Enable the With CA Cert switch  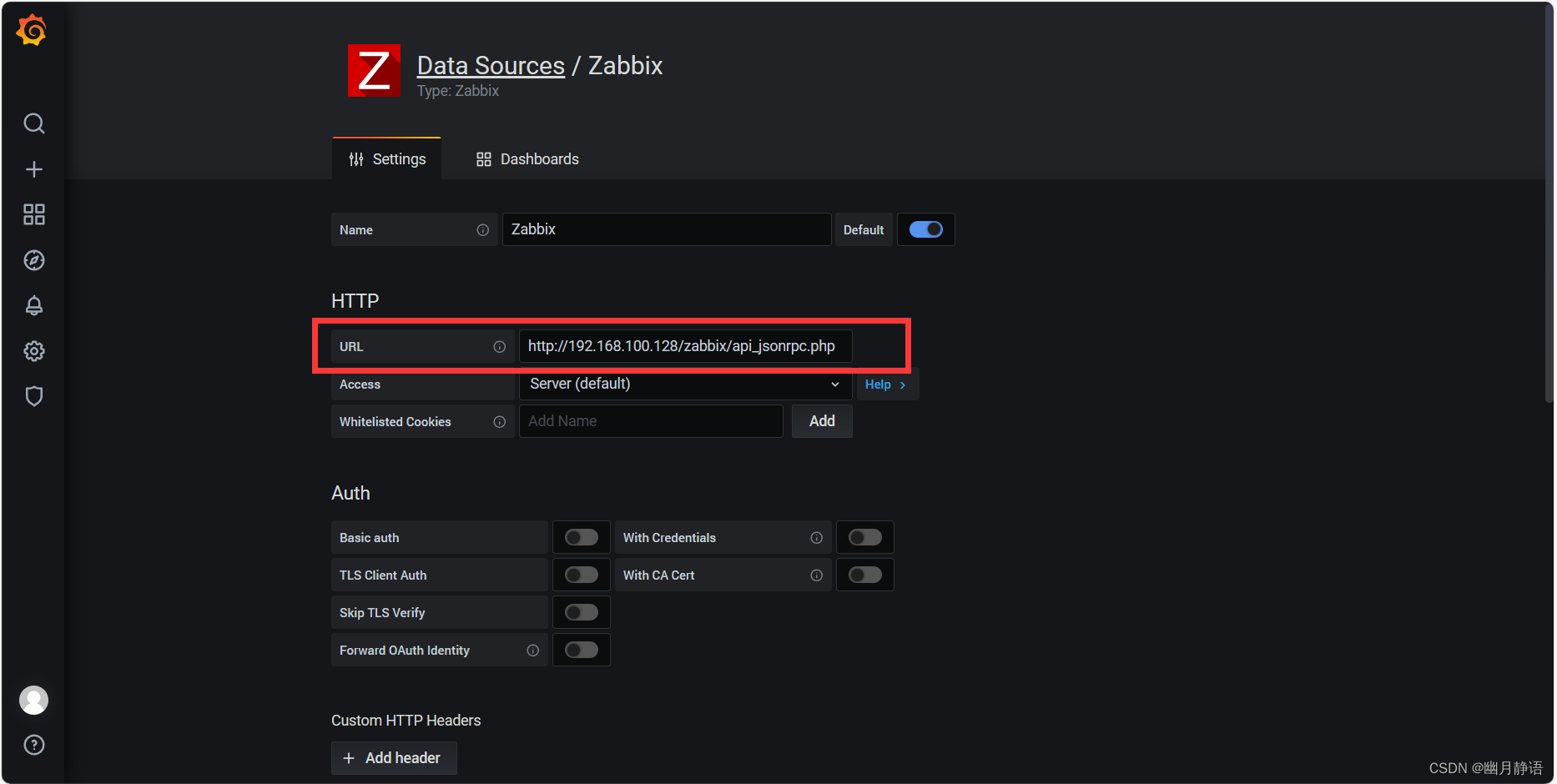click(x=865, y=575)
